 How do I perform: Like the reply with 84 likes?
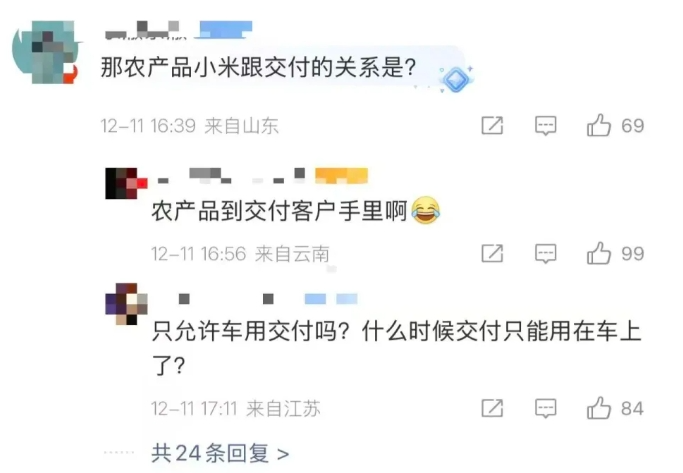pyautogui.click(x=599, y=408)
